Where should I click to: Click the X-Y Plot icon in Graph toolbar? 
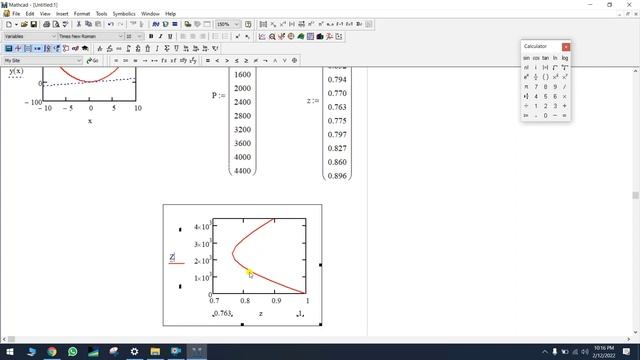click(x=262, y=37)
